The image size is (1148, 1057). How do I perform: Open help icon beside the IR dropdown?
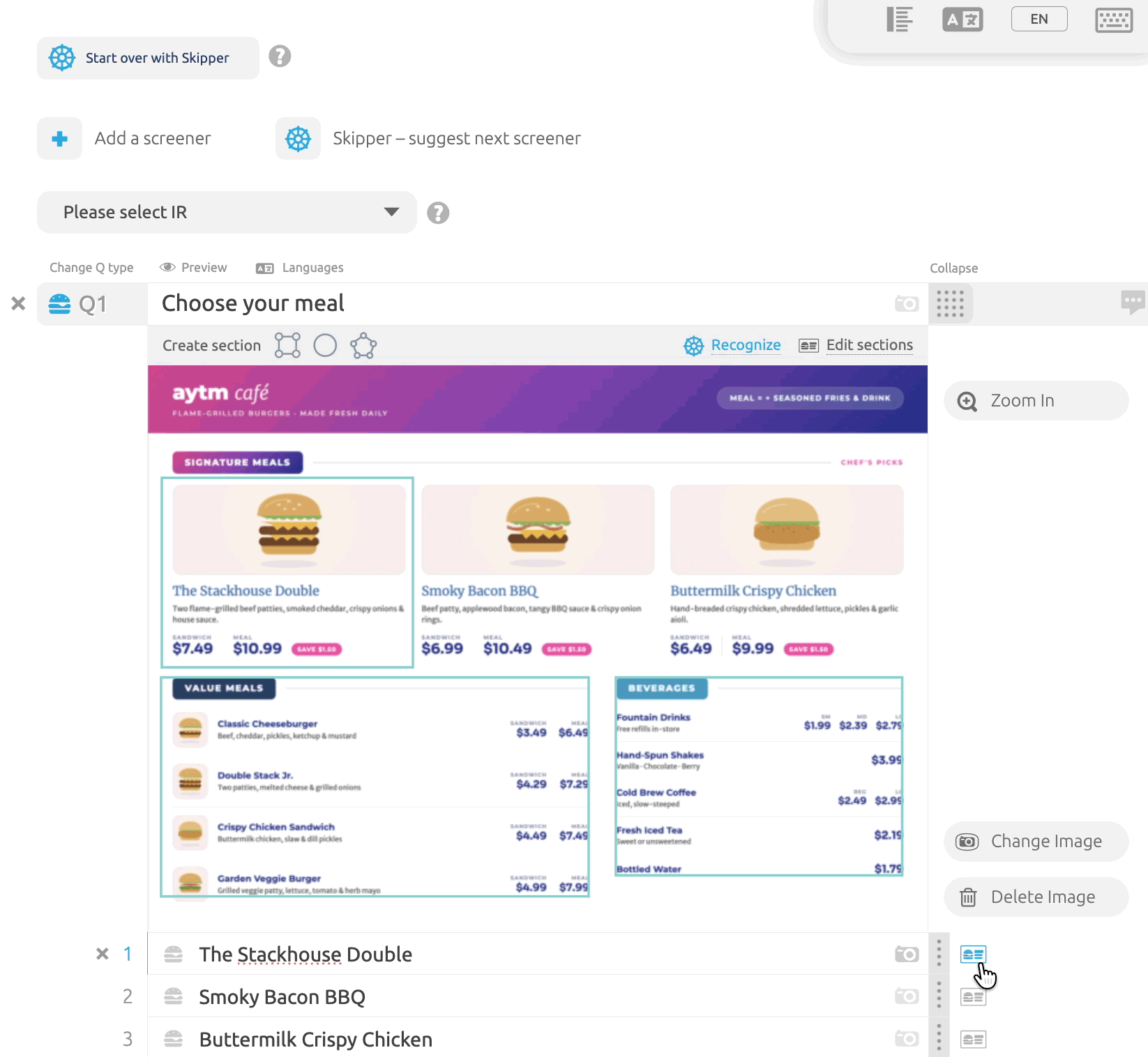(438, 213)
